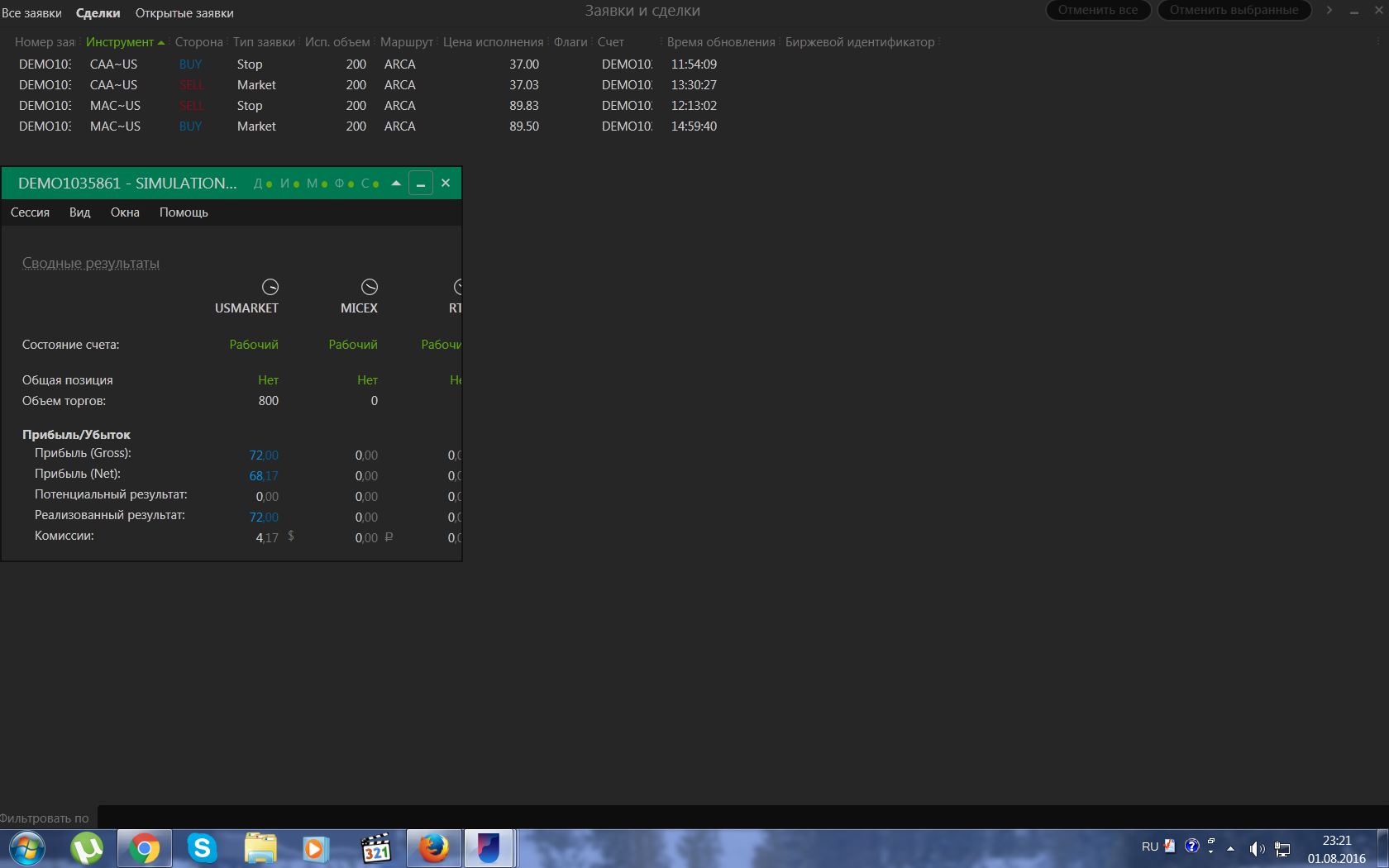Click the volume speaker tray icon

(1257, 849)
